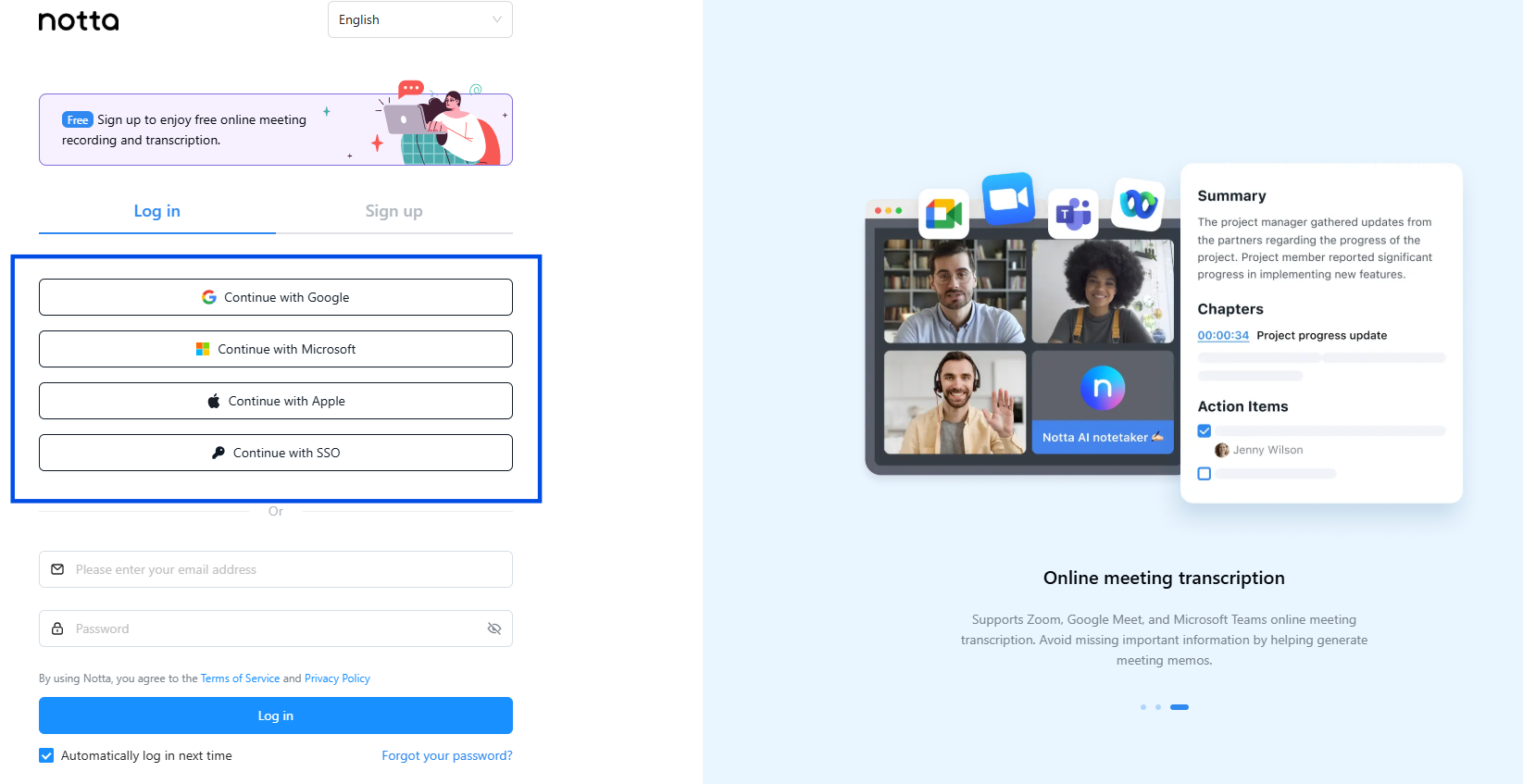Click the Google Meet icon in illustration

point(944,214)
